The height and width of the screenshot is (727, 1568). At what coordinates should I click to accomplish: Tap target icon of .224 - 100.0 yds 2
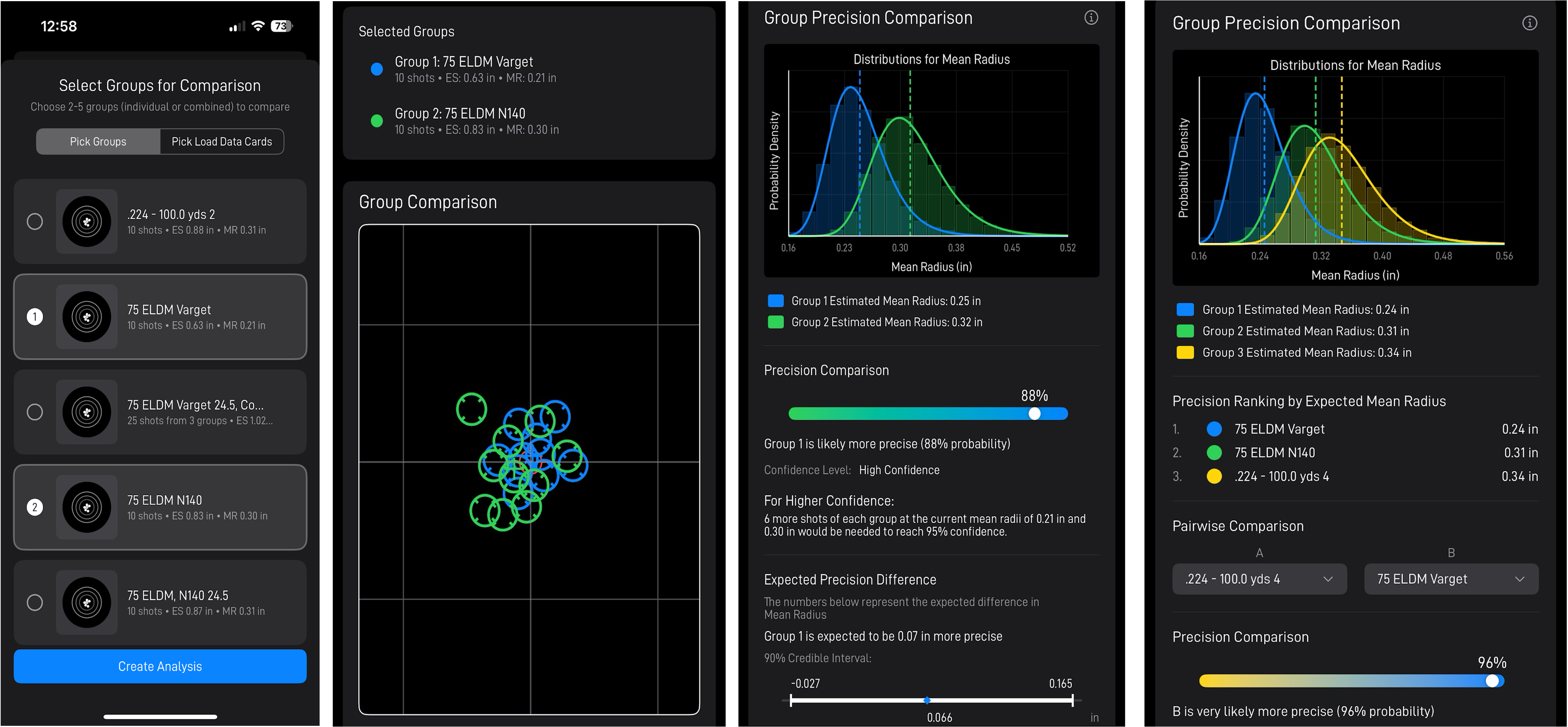tap(86, 221)
